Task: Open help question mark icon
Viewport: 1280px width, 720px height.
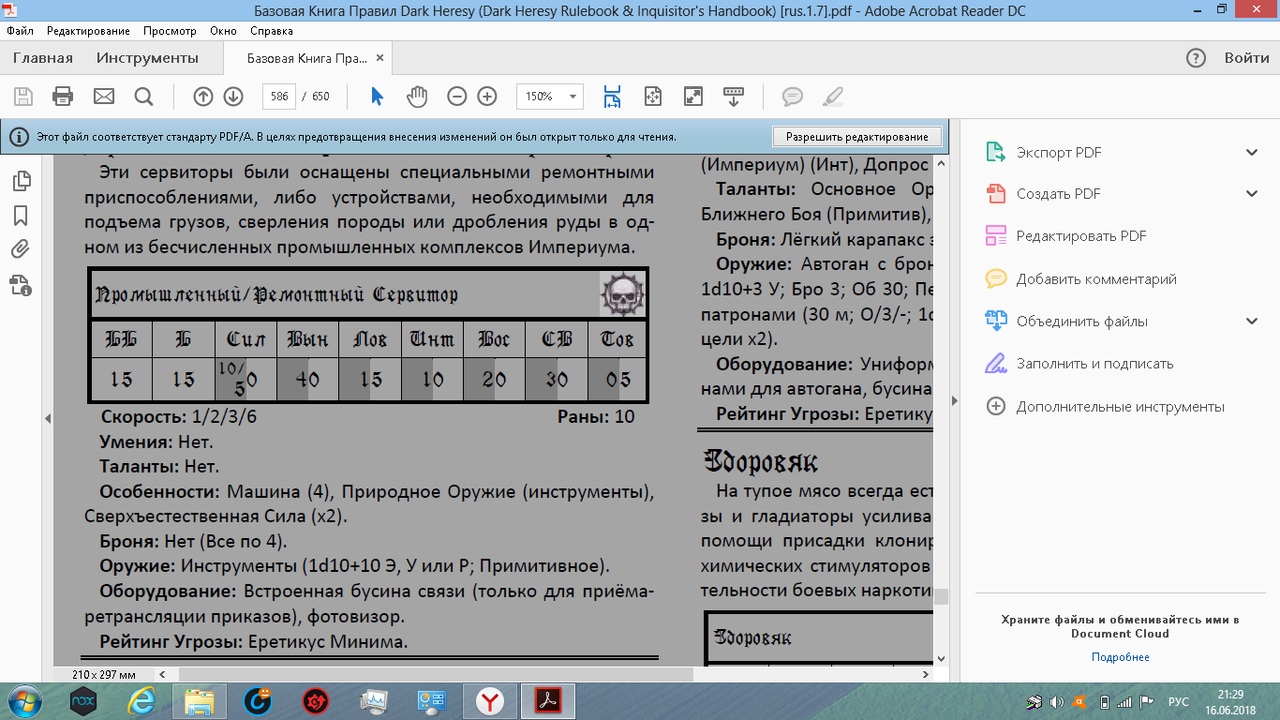Action: coord(1196,58)
